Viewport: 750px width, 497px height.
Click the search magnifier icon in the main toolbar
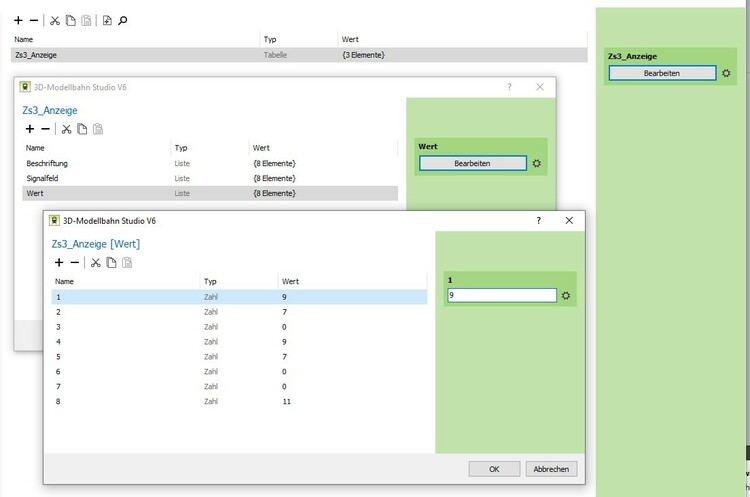pos(123,20)
